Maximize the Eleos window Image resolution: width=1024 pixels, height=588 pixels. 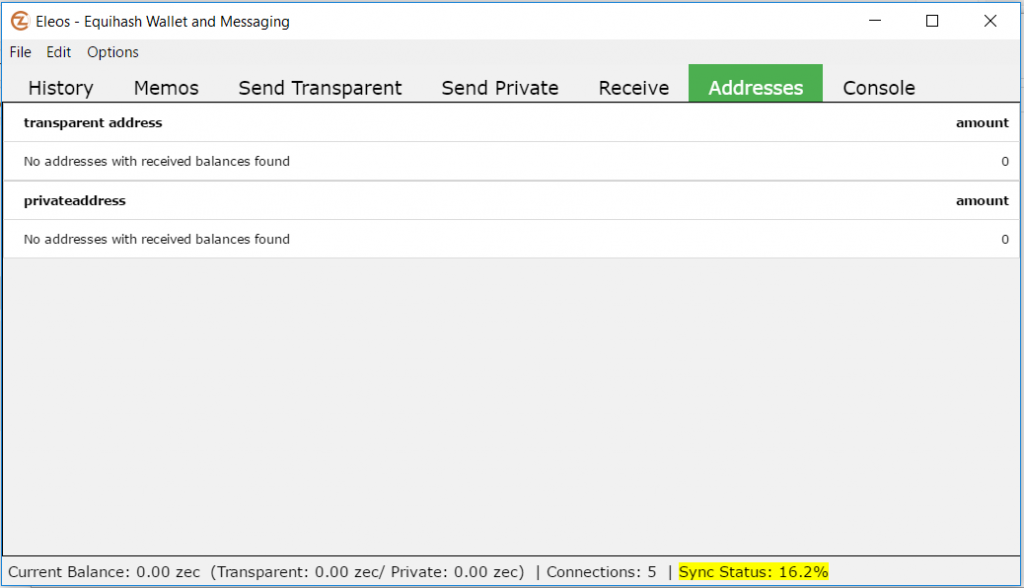(x=932, y=21)
